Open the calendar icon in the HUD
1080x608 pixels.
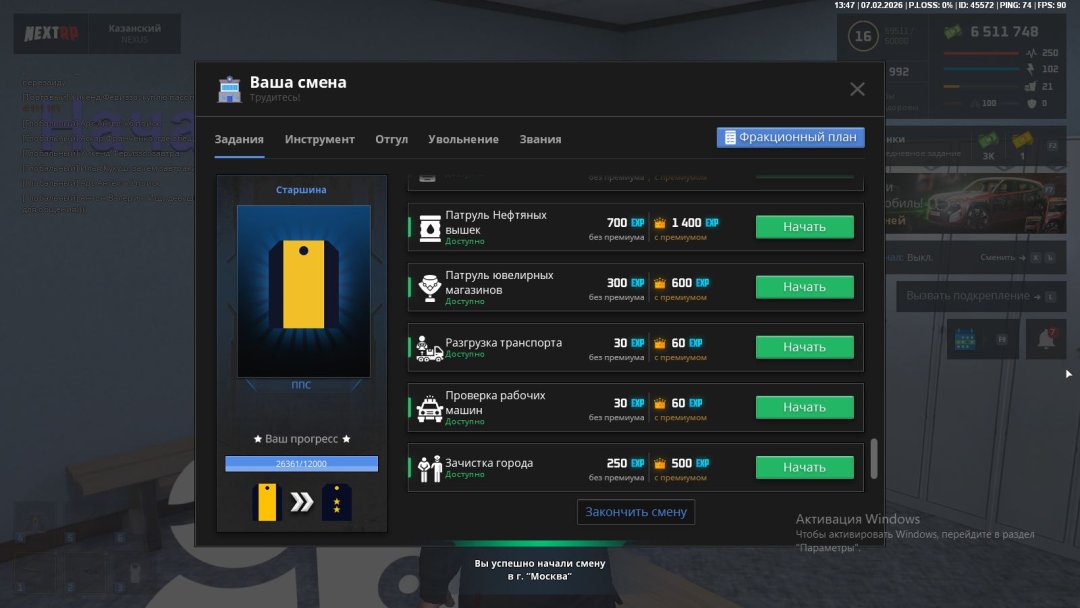click(x=965, y=339)
